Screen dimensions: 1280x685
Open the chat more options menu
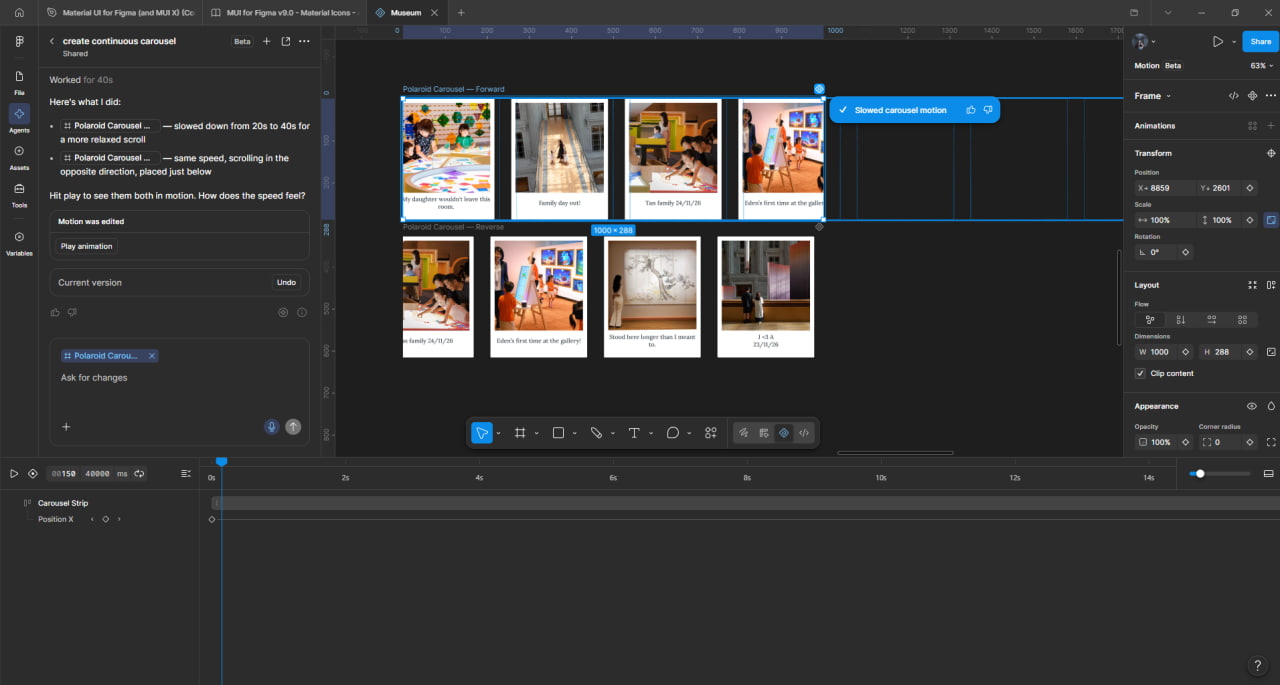(304, 41)
